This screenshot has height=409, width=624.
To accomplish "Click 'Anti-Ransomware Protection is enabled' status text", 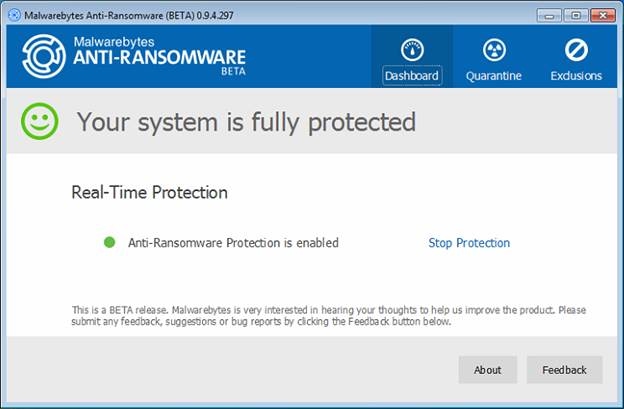I will 233,243.
